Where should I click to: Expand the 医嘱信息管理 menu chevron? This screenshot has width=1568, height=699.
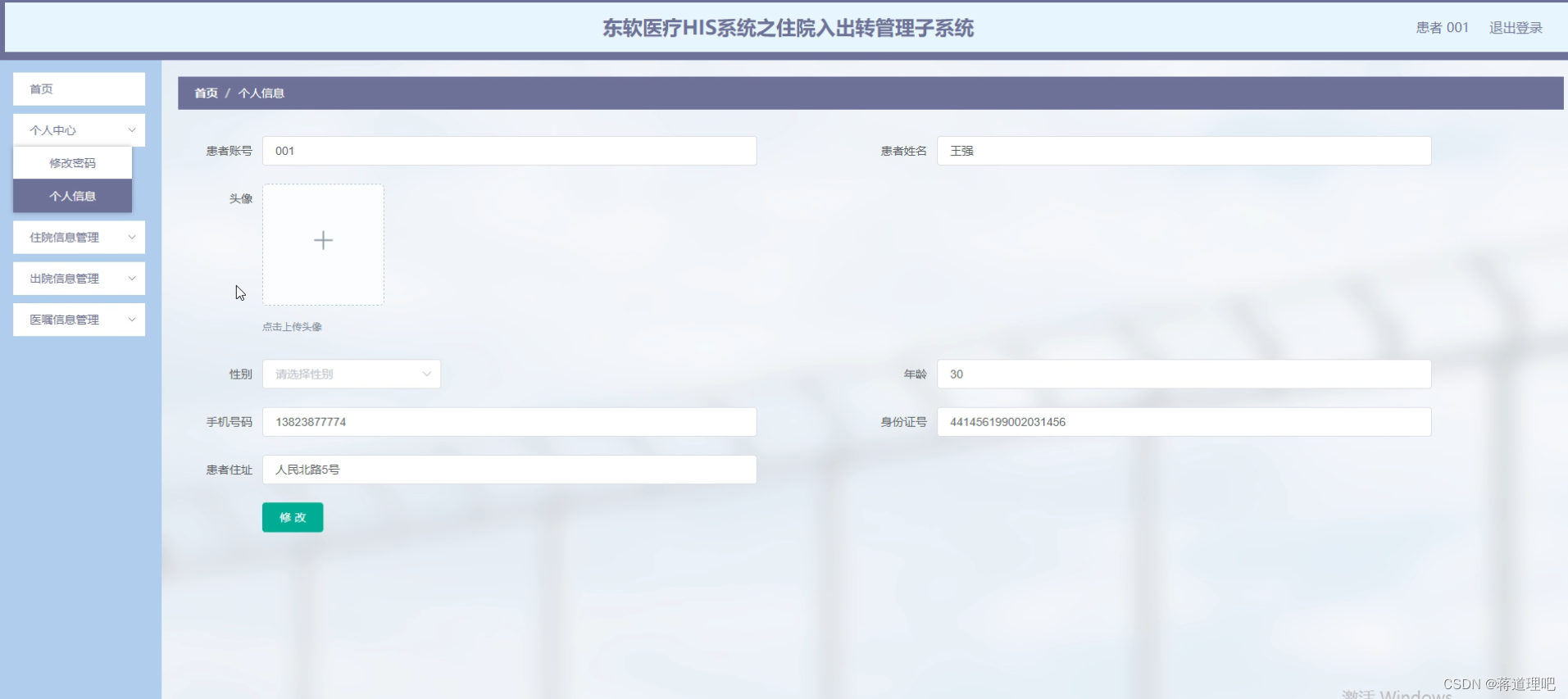(x=132, y=320)
